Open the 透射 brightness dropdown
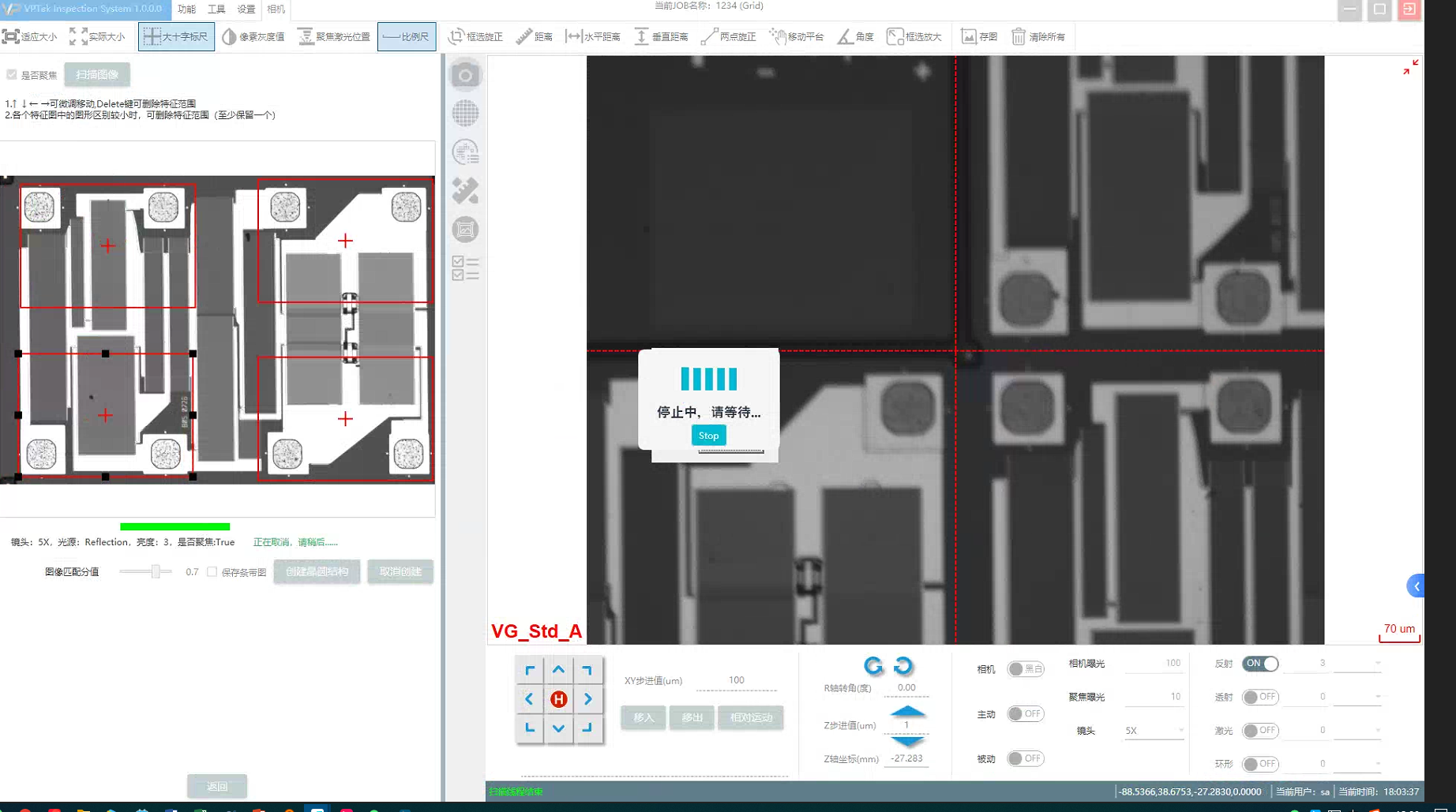Viewport: 1456px width, 812px height. (x=1357, y=697)
